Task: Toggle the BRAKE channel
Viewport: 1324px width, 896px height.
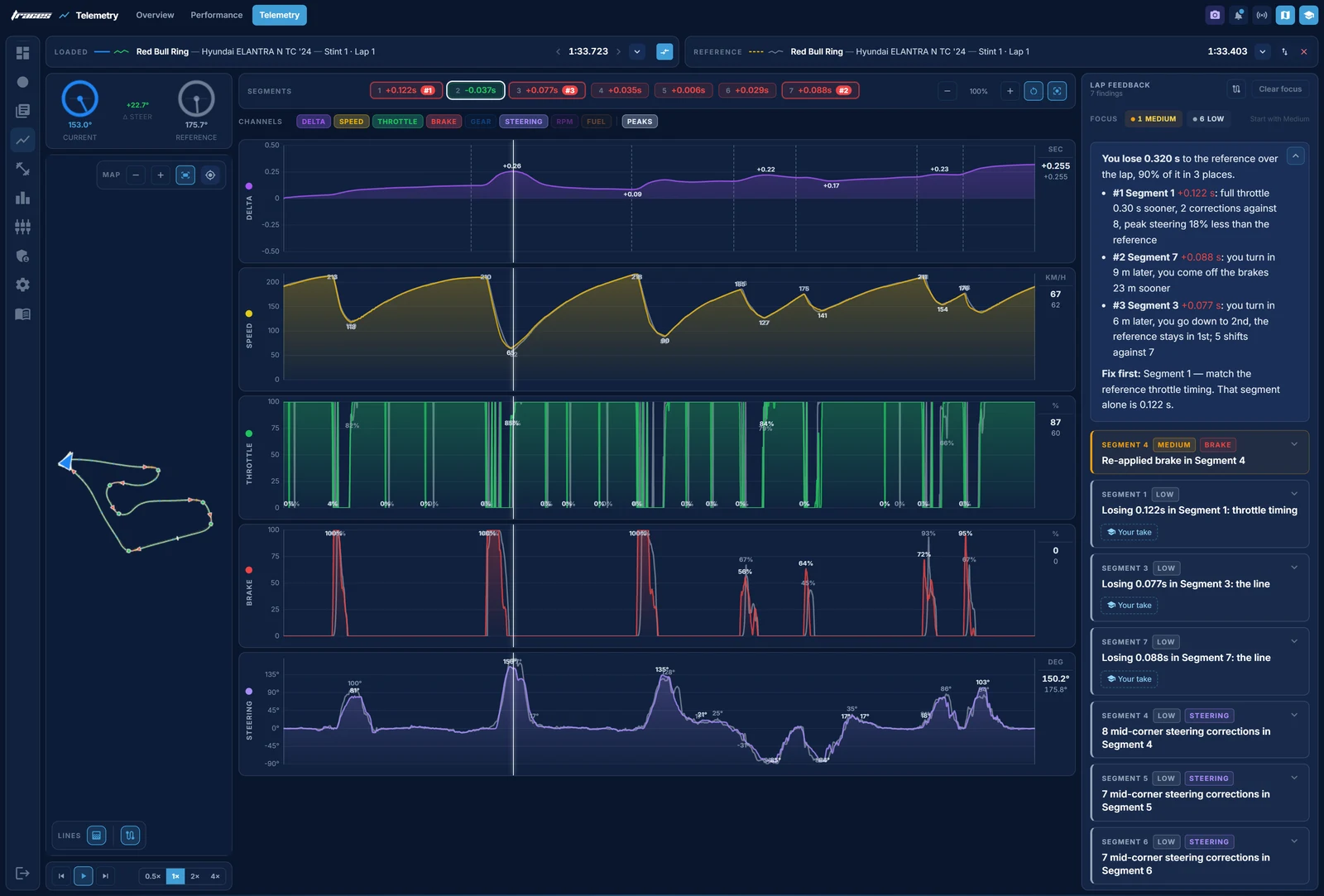Action: 444,122
